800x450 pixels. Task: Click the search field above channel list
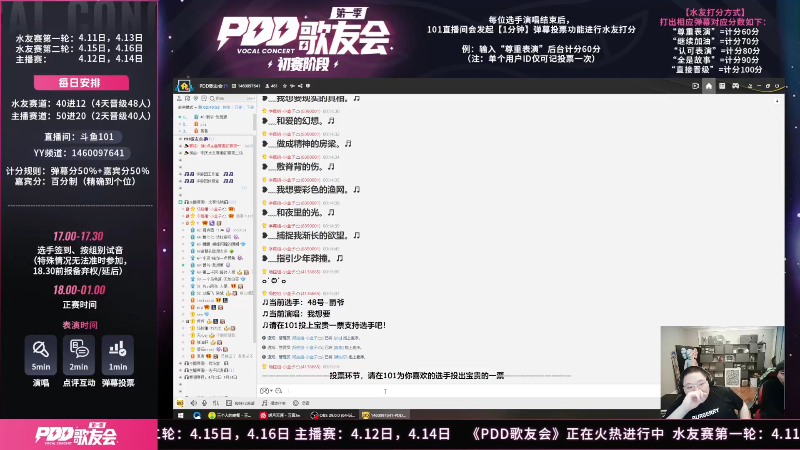click(x=231, y=98)
